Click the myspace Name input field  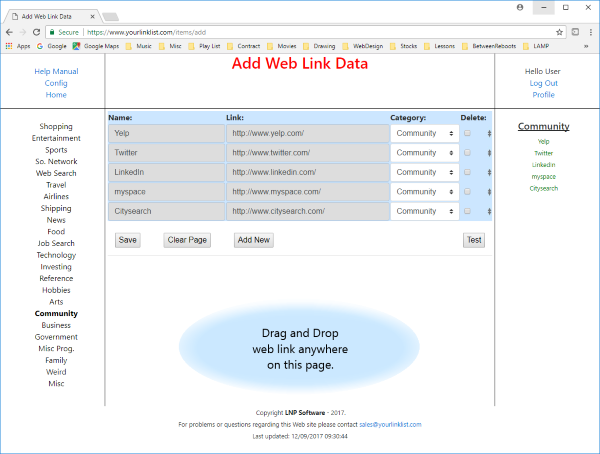point(166,192)
